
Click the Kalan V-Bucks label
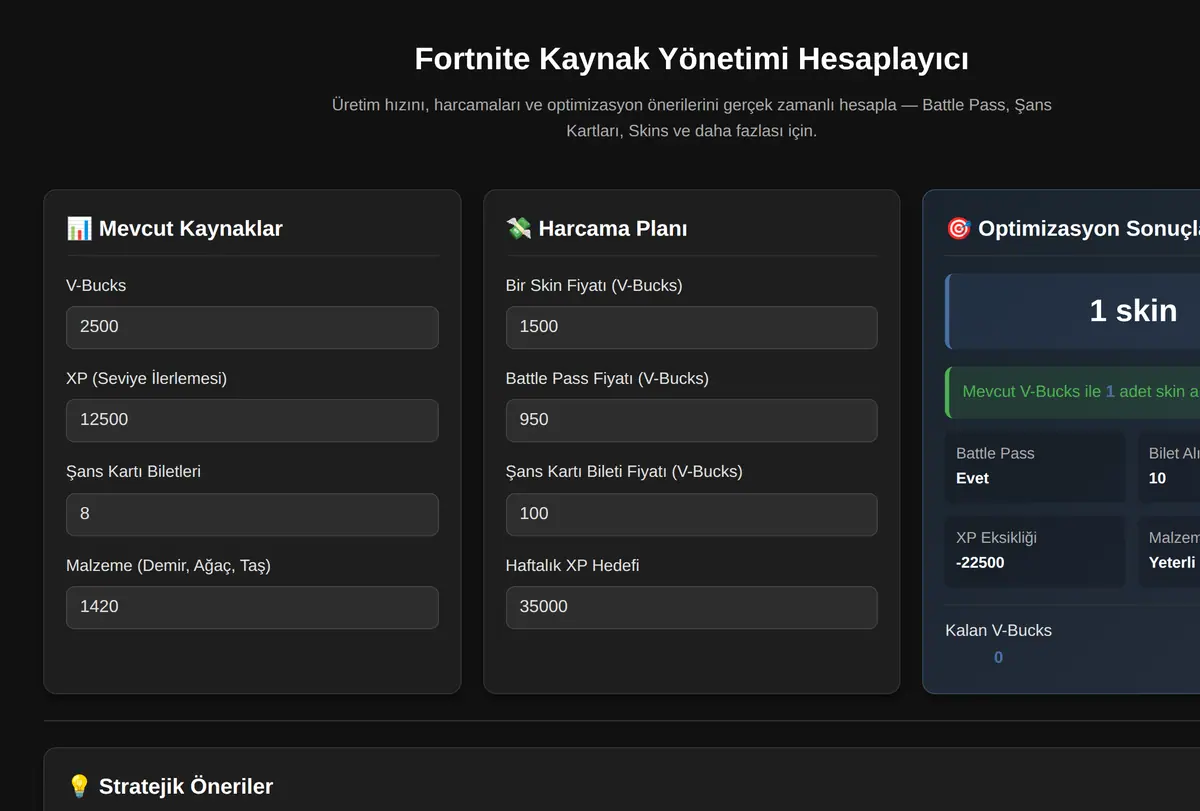point(998,630)
